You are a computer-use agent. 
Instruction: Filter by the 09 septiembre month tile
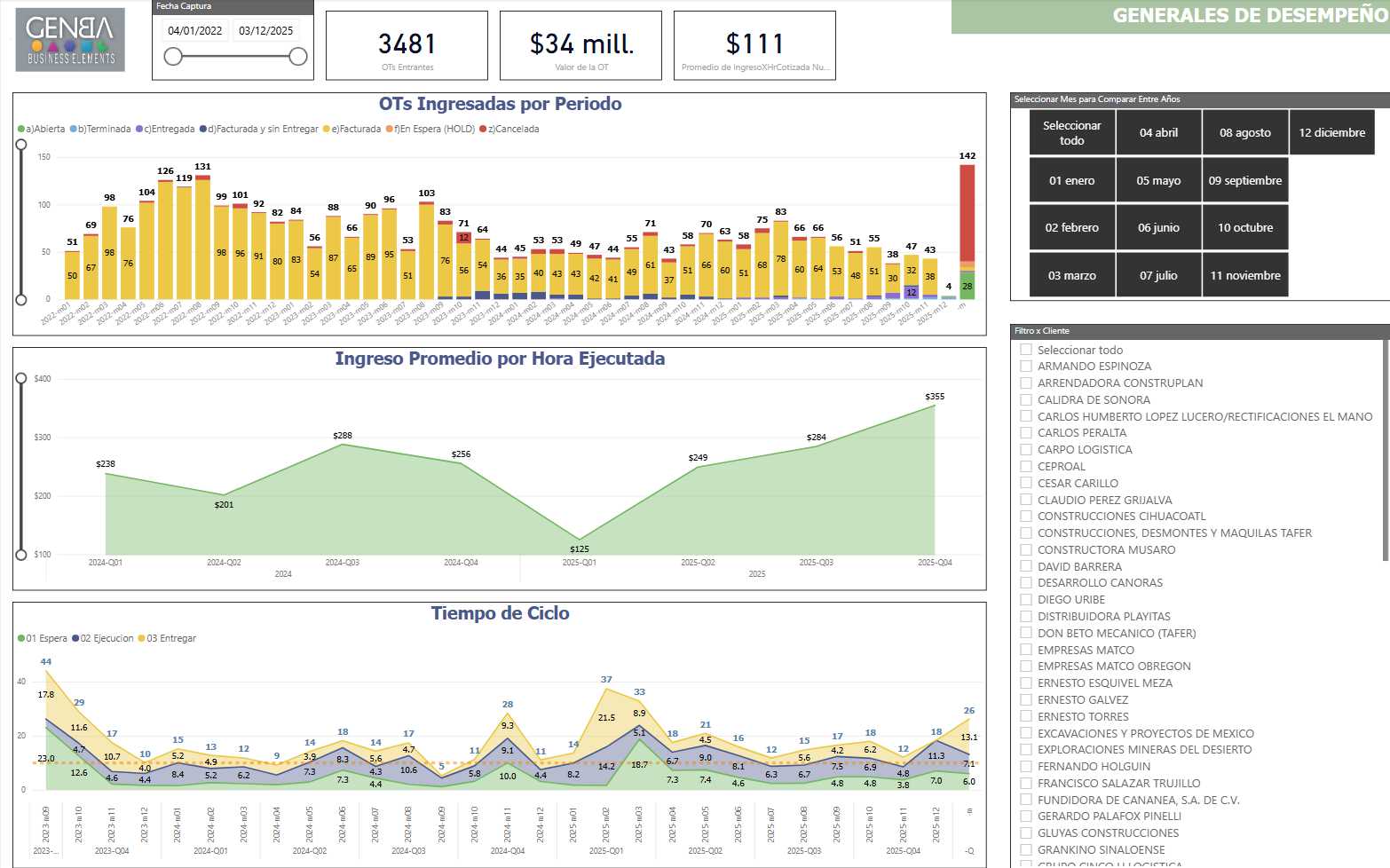[x=1244, y=180]
